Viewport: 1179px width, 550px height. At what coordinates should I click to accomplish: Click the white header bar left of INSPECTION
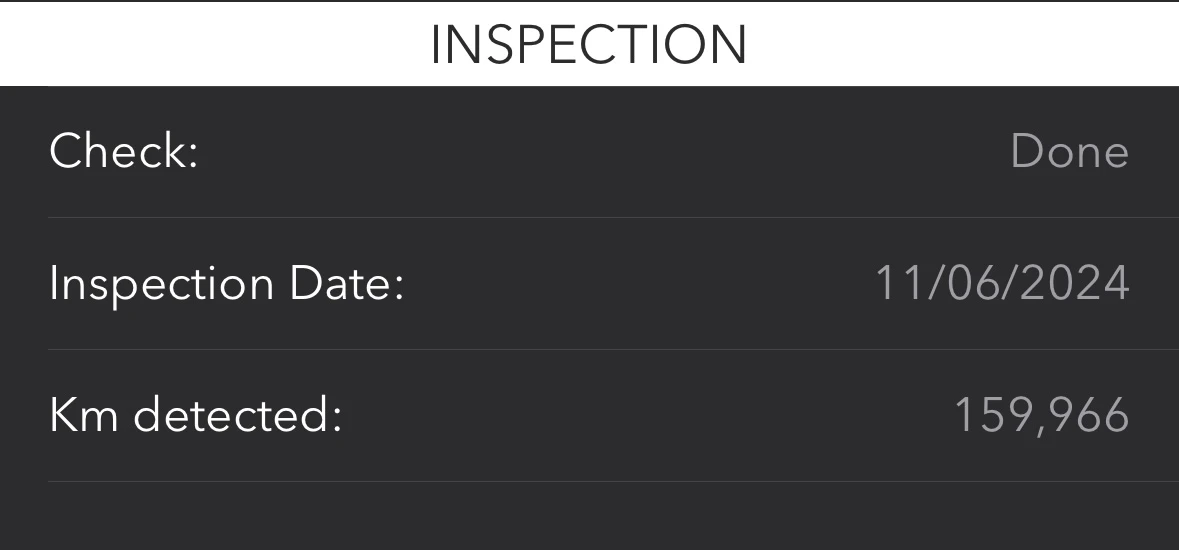[x=200, y=45]
